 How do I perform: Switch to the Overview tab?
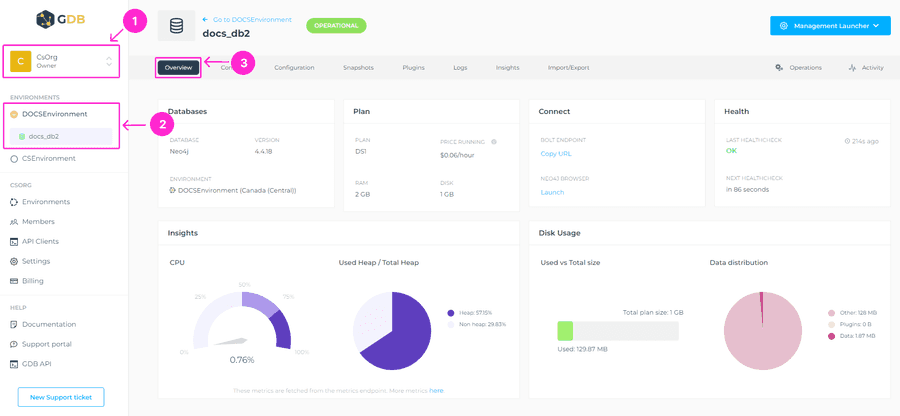pyautogui.click(x=179, y=68)
